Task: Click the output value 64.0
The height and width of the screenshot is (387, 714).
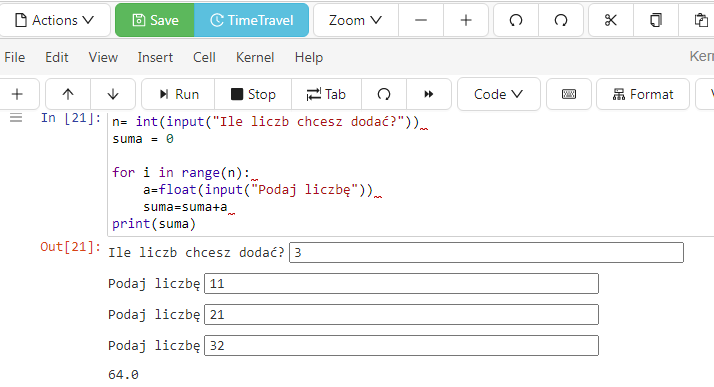Action: point(123,375)
